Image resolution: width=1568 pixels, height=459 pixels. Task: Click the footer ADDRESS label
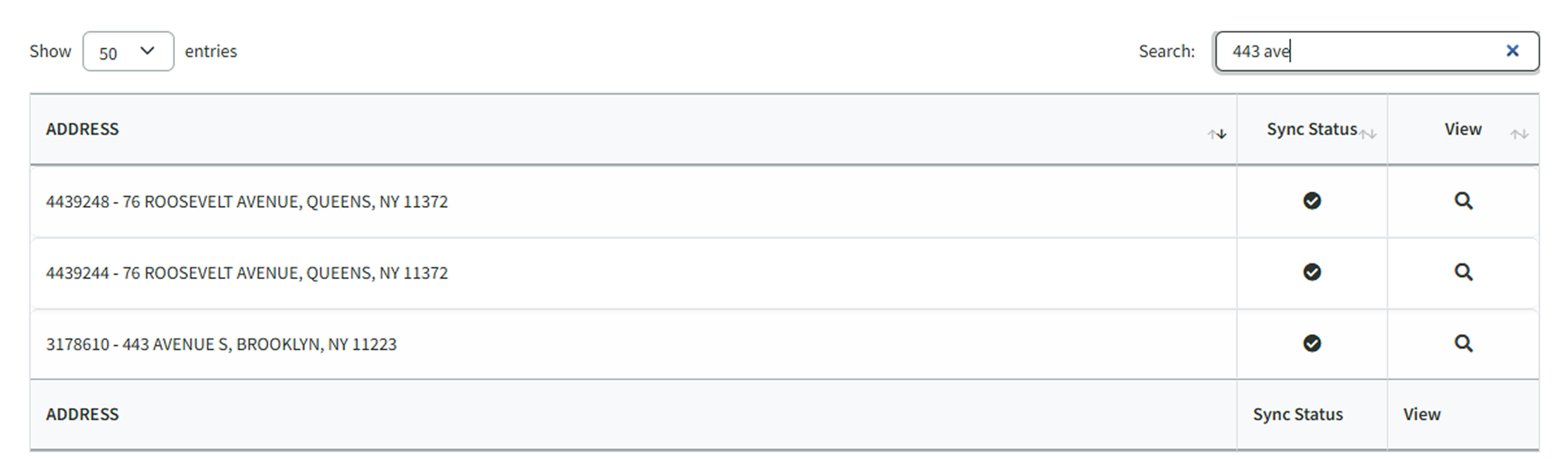82,415
